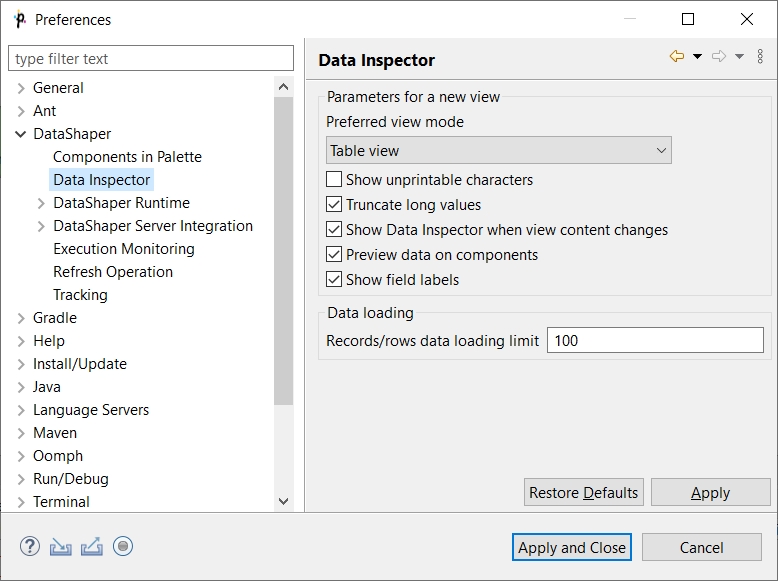Click the Apply button
The height and width of the screenshot is (581, 778).
[x=711, y=492]
